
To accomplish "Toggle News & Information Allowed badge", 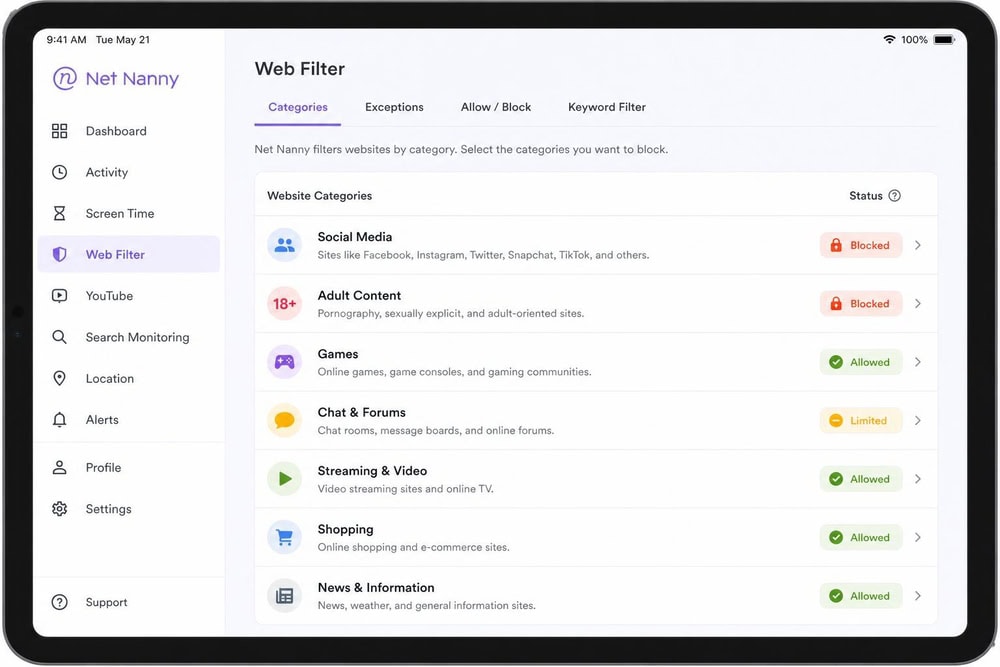I will (x=861, y=596).
